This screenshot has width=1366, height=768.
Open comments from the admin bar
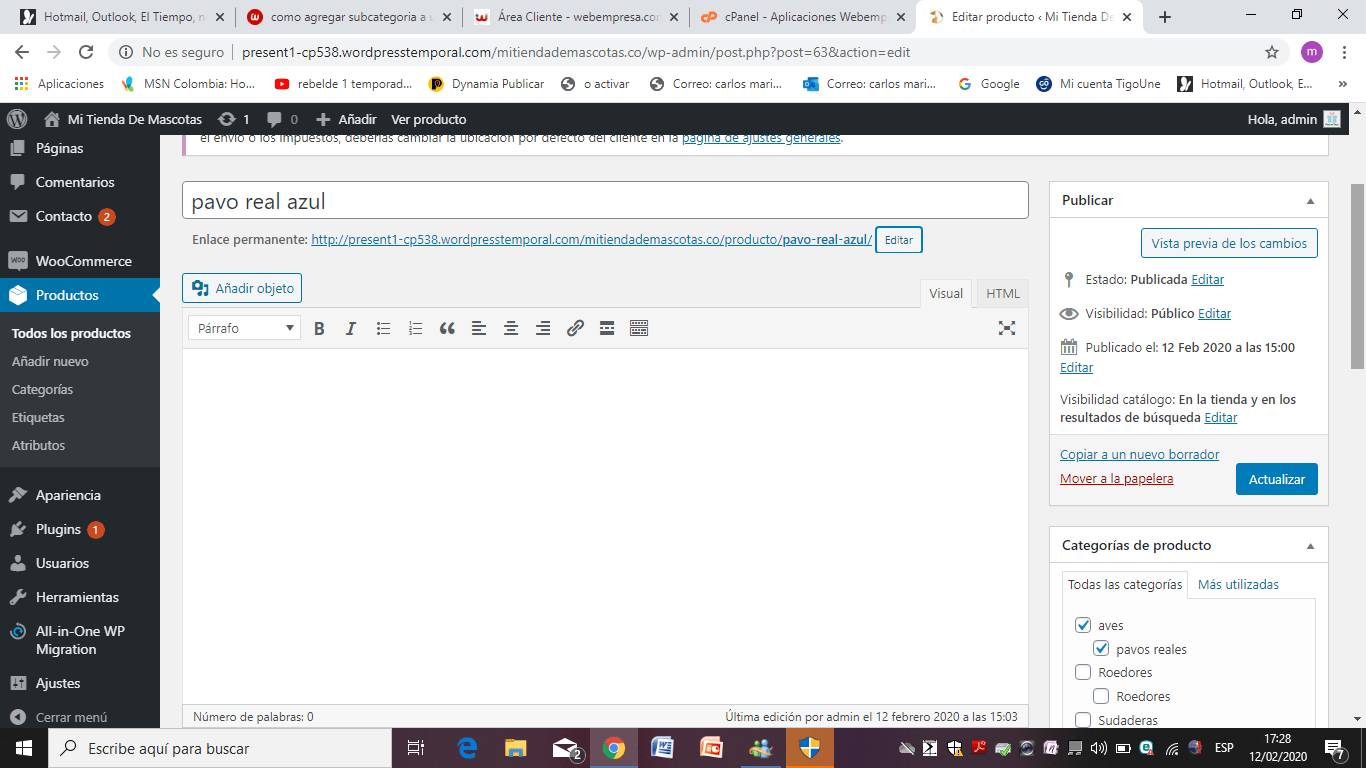point(282,119)
